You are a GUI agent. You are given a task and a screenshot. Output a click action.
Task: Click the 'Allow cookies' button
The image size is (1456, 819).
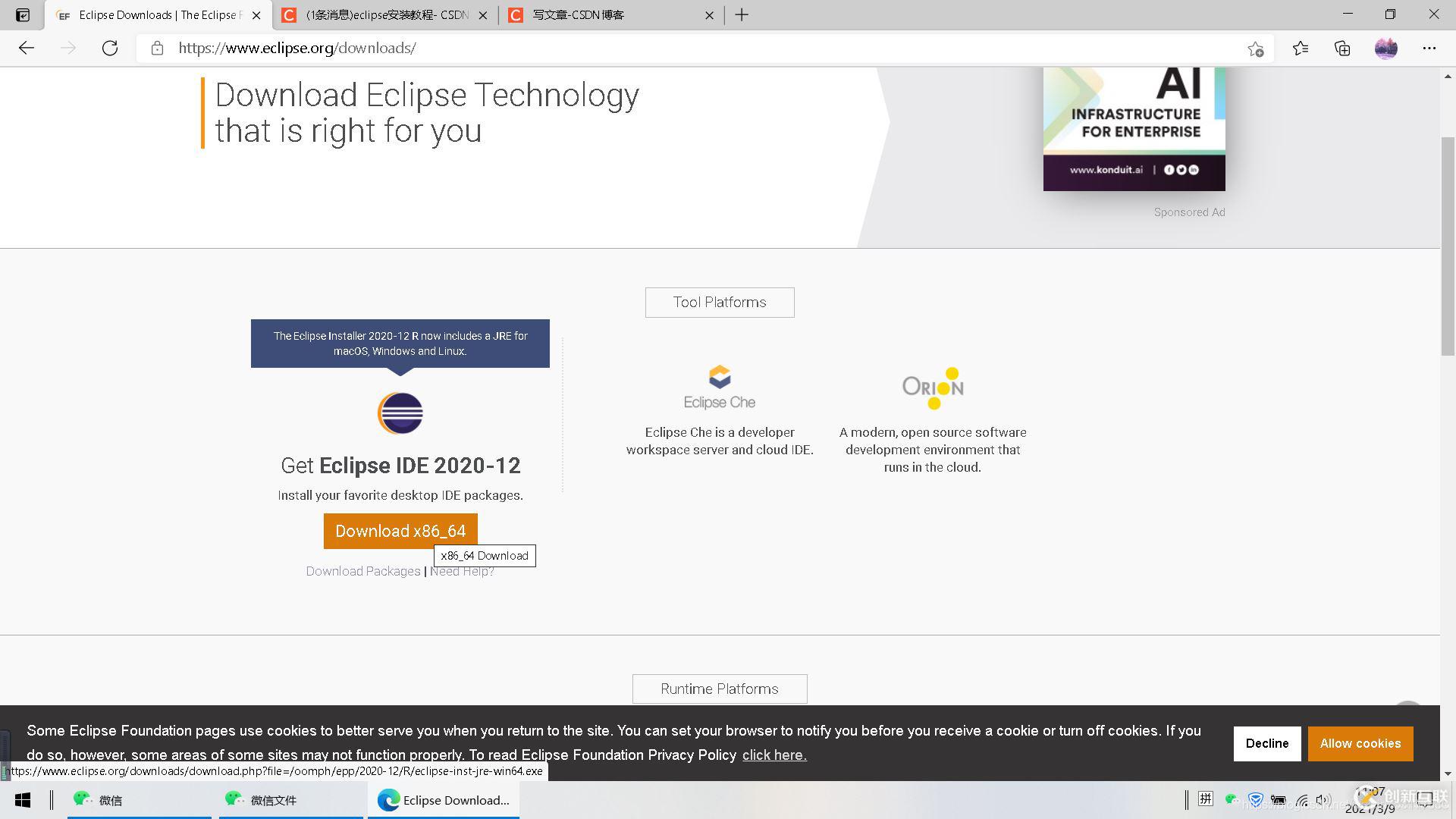1361,743
